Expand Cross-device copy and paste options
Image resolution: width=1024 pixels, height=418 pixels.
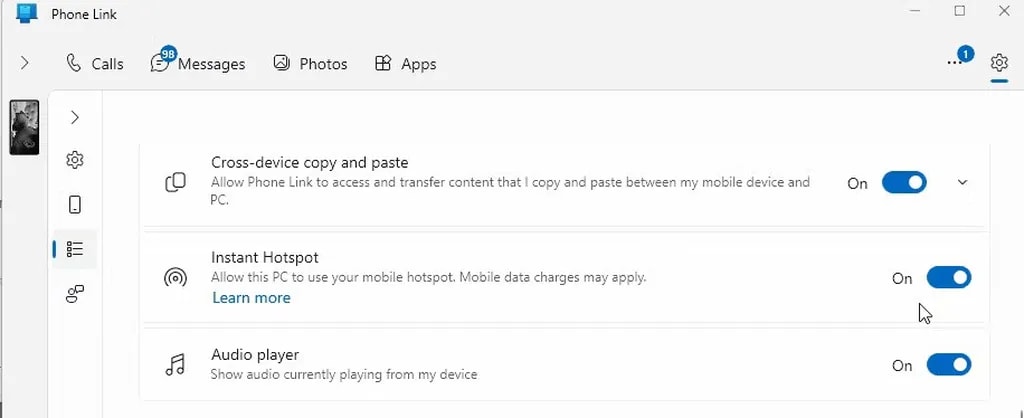(962, 183)
